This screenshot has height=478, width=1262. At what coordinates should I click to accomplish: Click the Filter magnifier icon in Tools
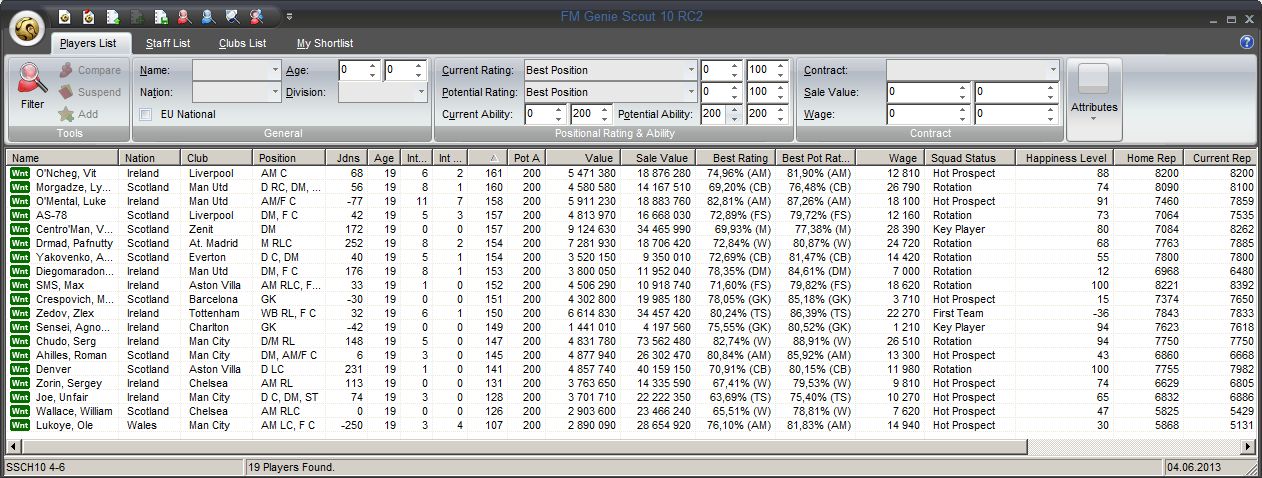coord(32,84)
